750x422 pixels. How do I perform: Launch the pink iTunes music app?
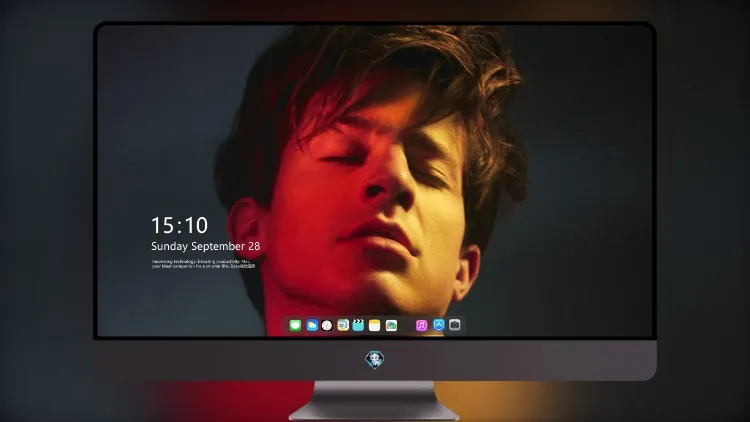point(421,325)
